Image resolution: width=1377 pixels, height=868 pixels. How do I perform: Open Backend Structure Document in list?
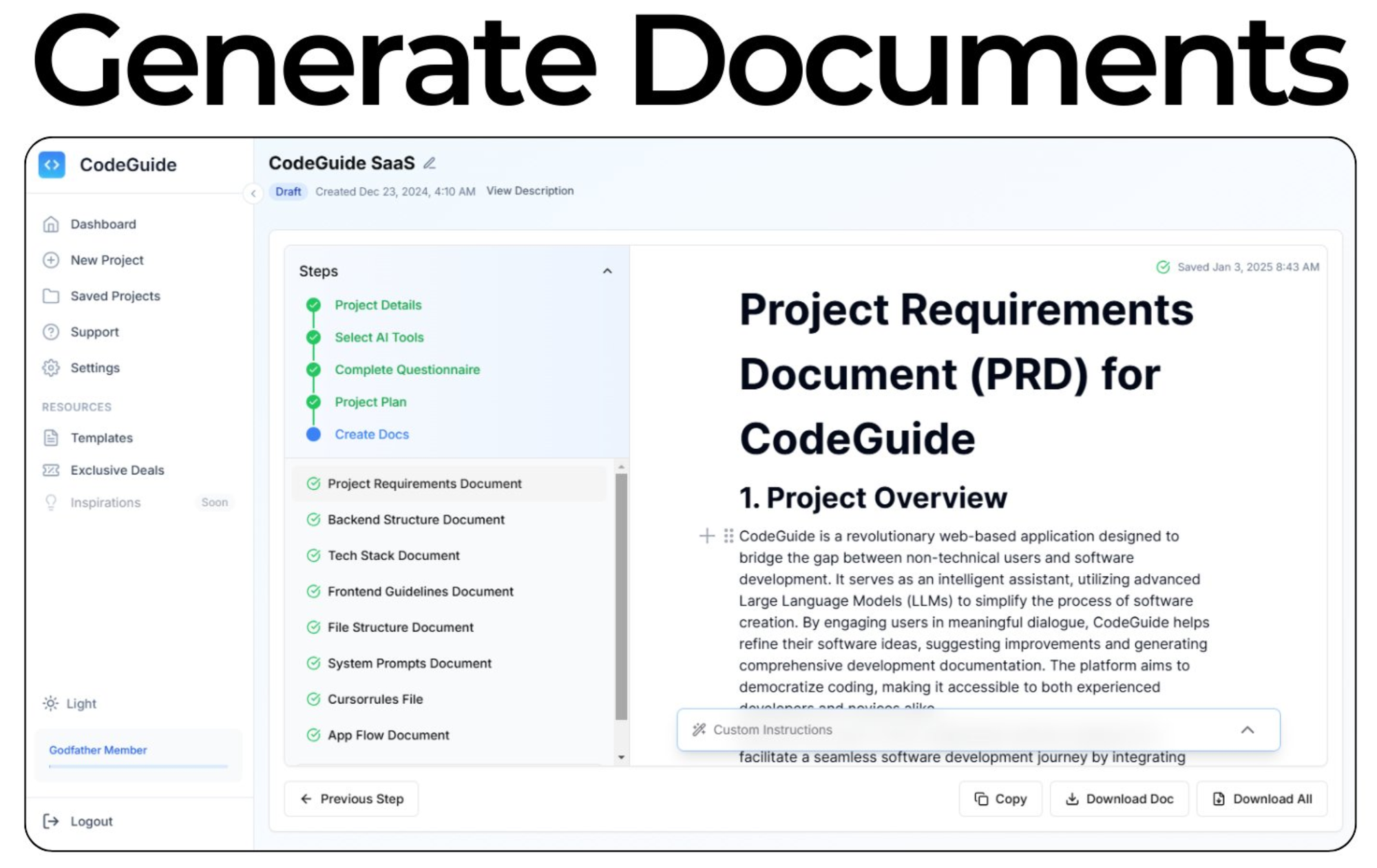point(416,520)
